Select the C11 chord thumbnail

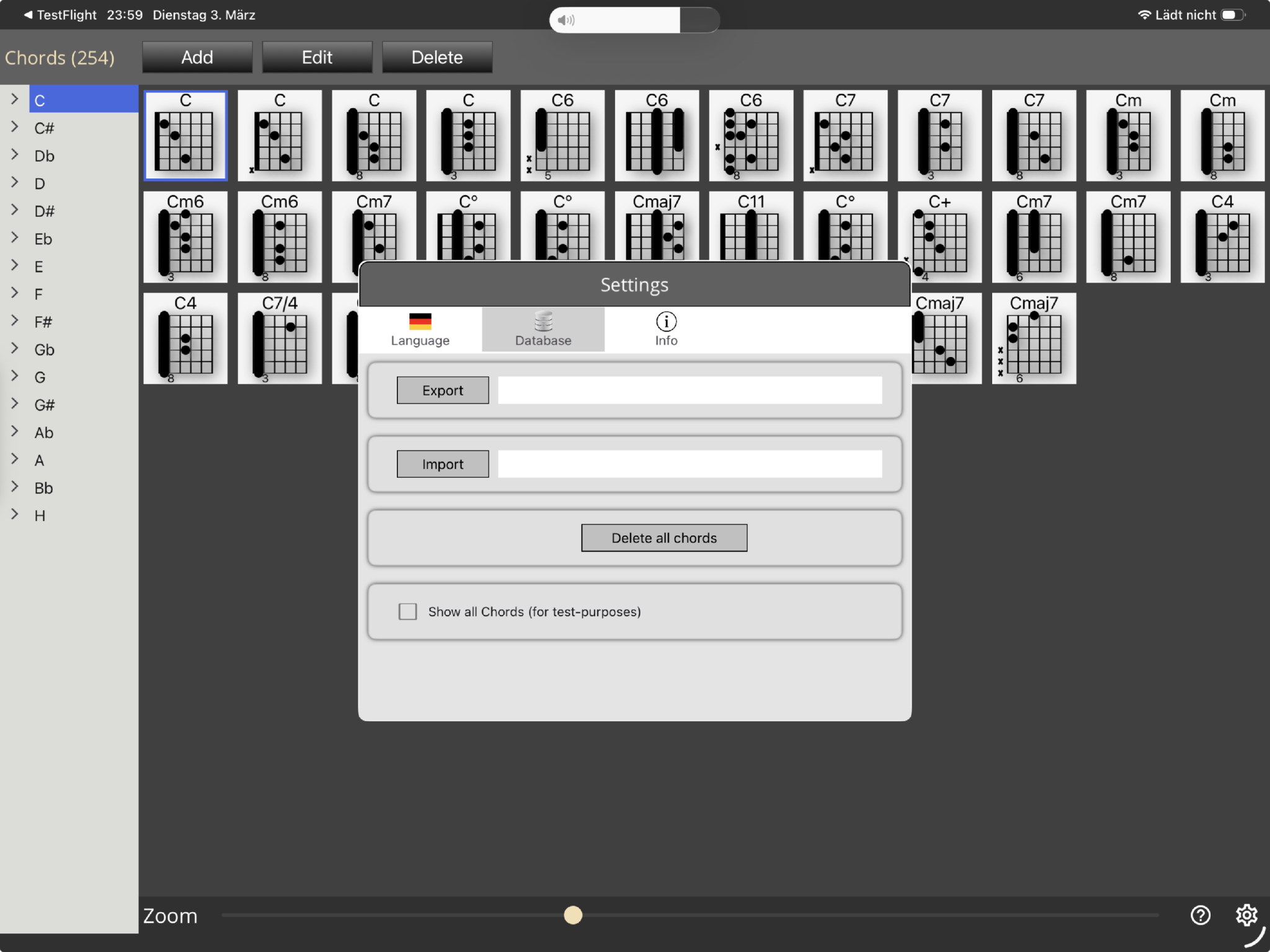point(750,226)
